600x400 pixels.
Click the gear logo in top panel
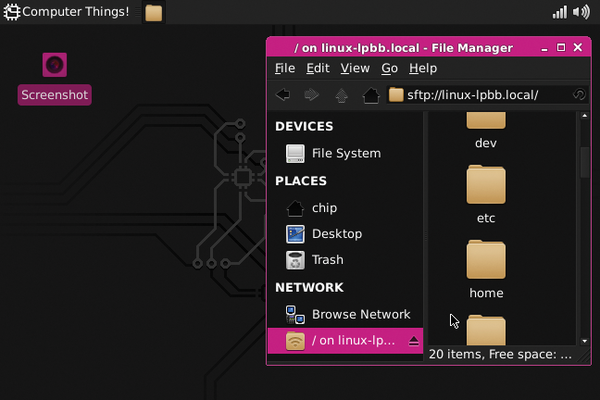11,12
